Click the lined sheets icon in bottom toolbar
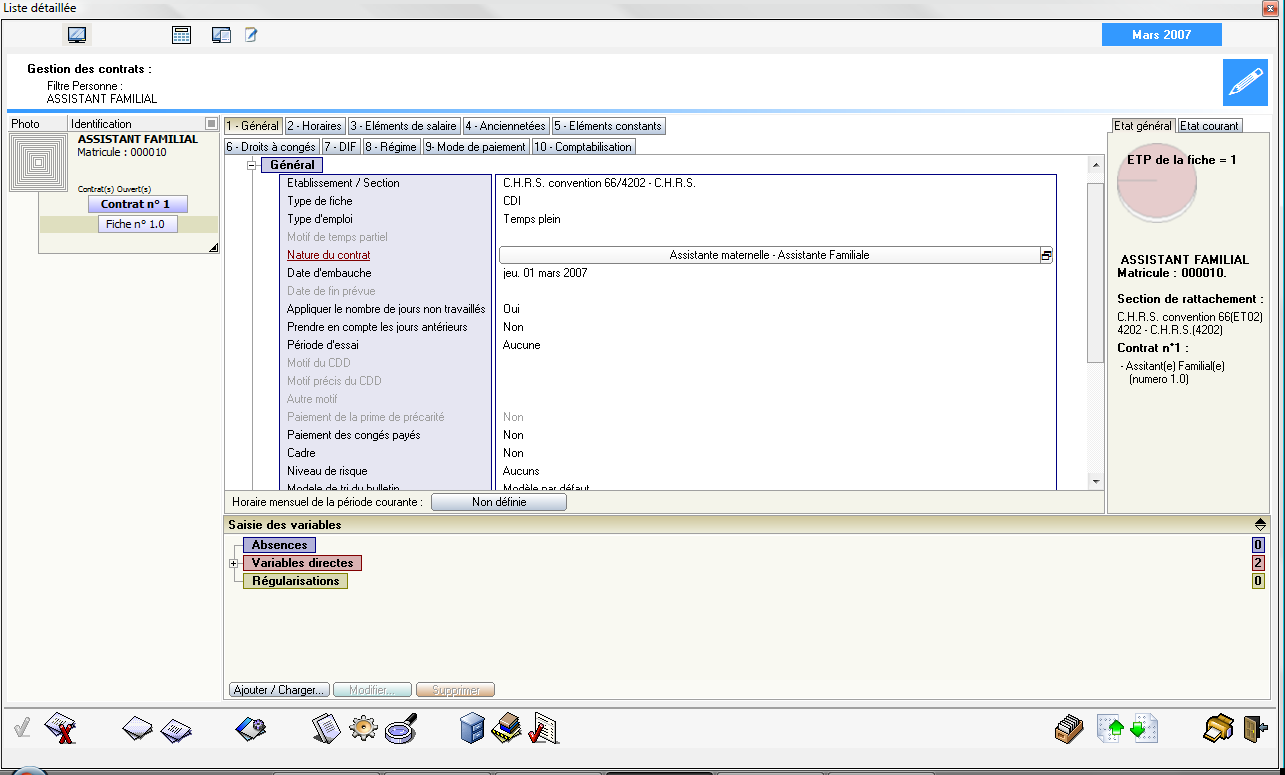 click(176, 729)
